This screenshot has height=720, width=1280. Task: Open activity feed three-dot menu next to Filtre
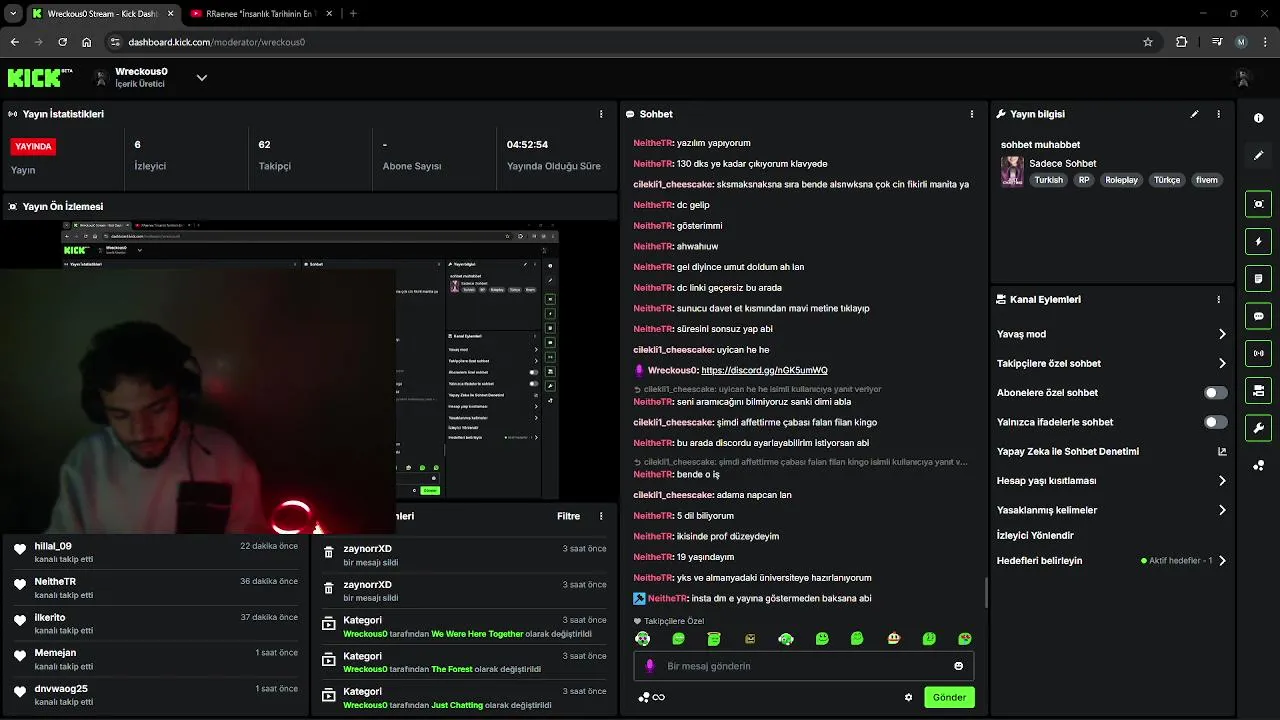coord(601,516)
